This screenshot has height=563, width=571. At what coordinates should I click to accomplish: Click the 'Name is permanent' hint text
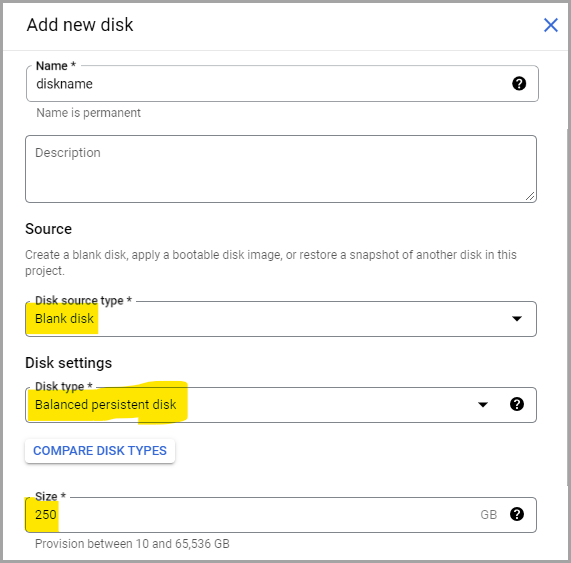88,113
